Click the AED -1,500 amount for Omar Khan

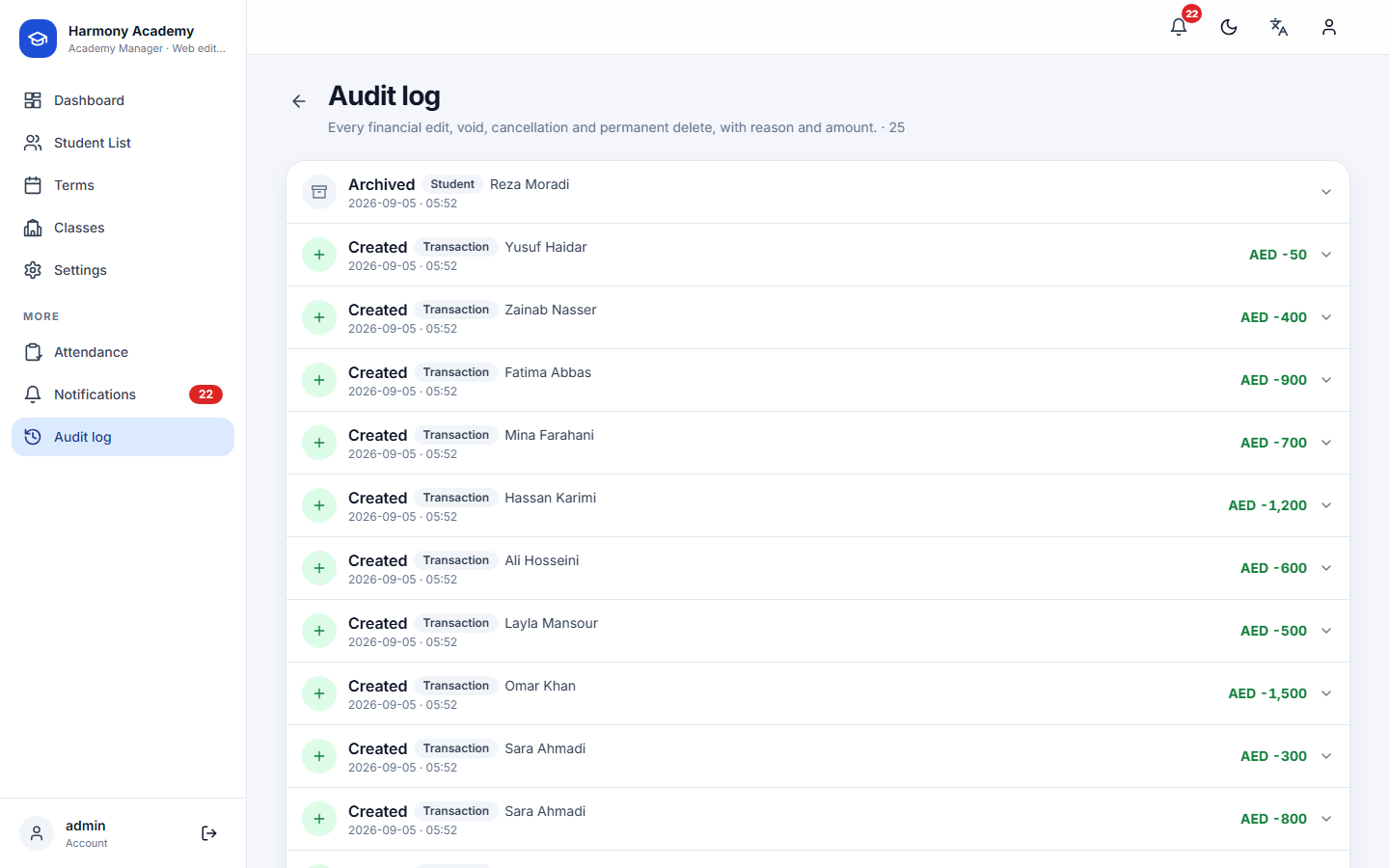[1267, 693]
